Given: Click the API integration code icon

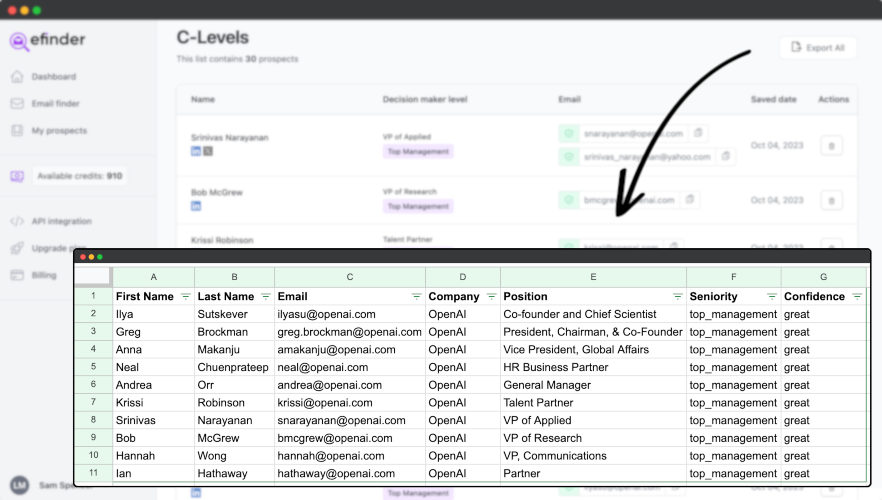Looking at the screenshot, I should pyautogui.click(x=17, y=221).
